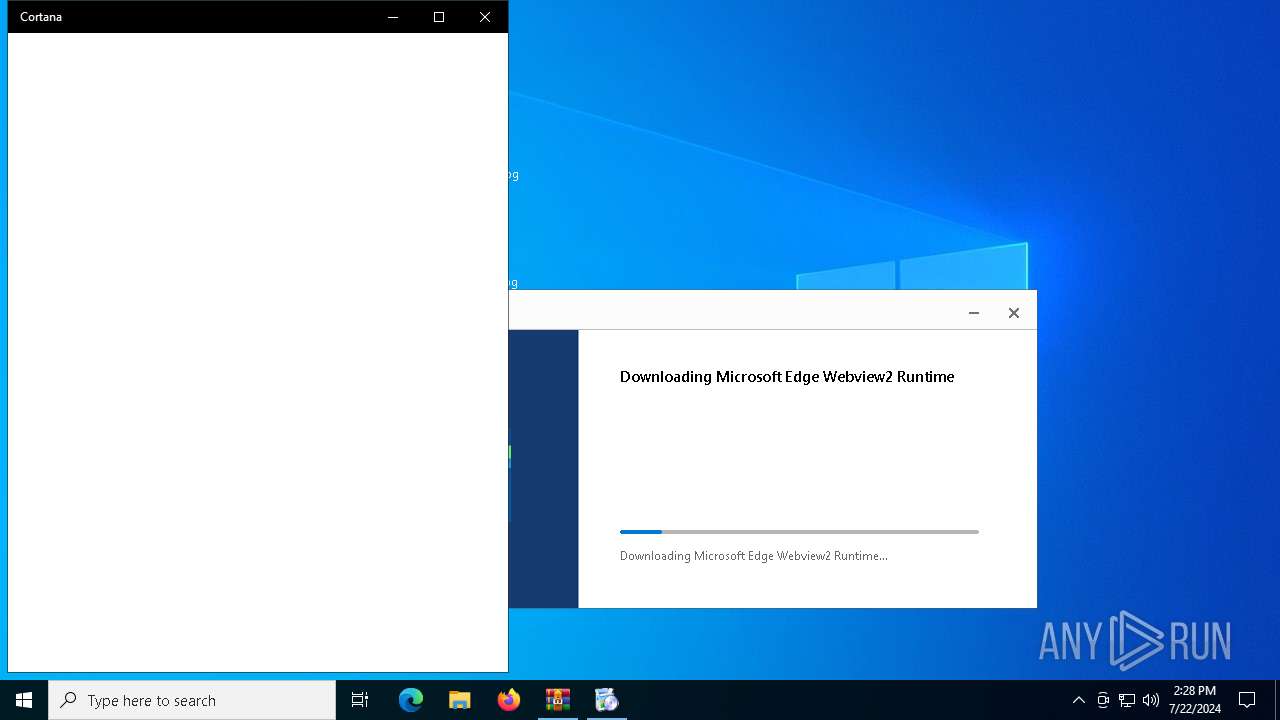Close the Cortana window

(x=485, y=17)
